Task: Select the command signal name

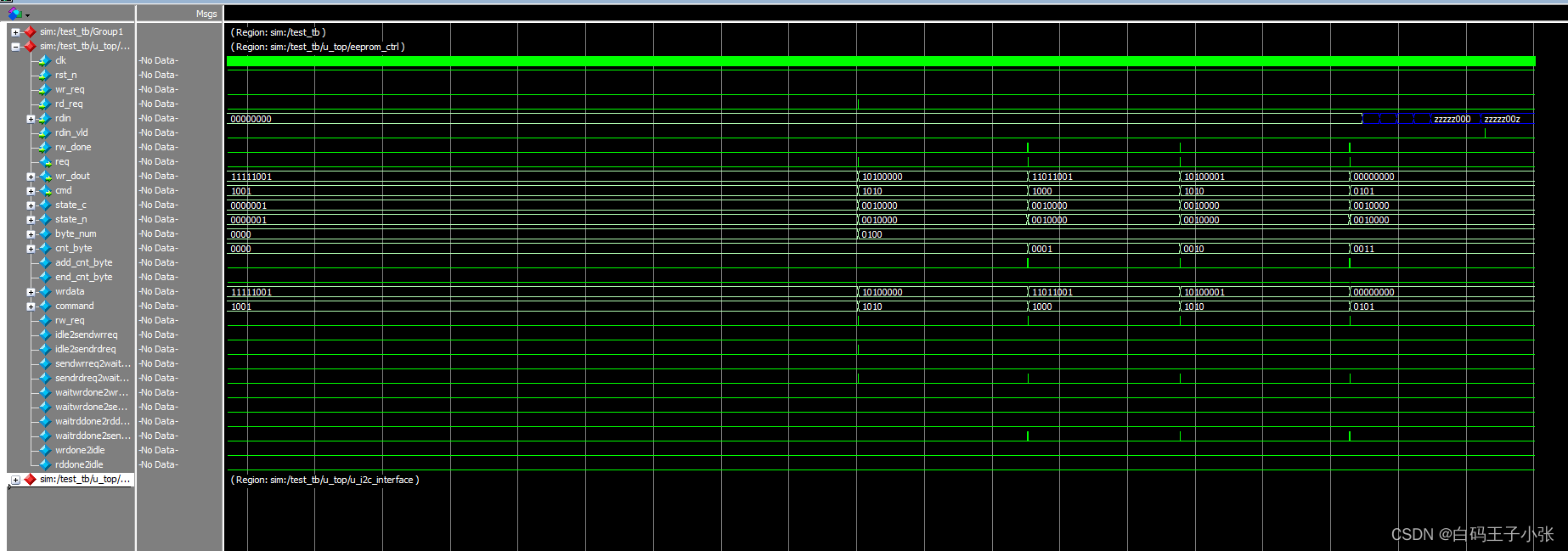Action: tap(75, 306)
